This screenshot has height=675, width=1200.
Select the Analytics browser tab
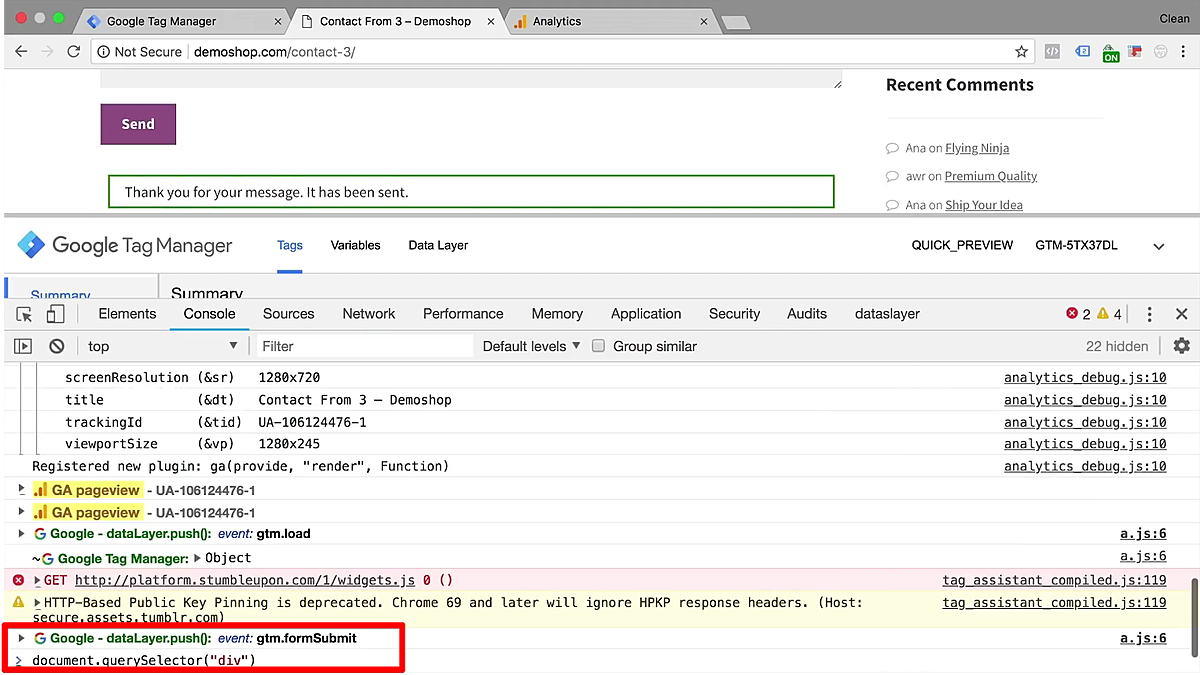pos(610,21)
